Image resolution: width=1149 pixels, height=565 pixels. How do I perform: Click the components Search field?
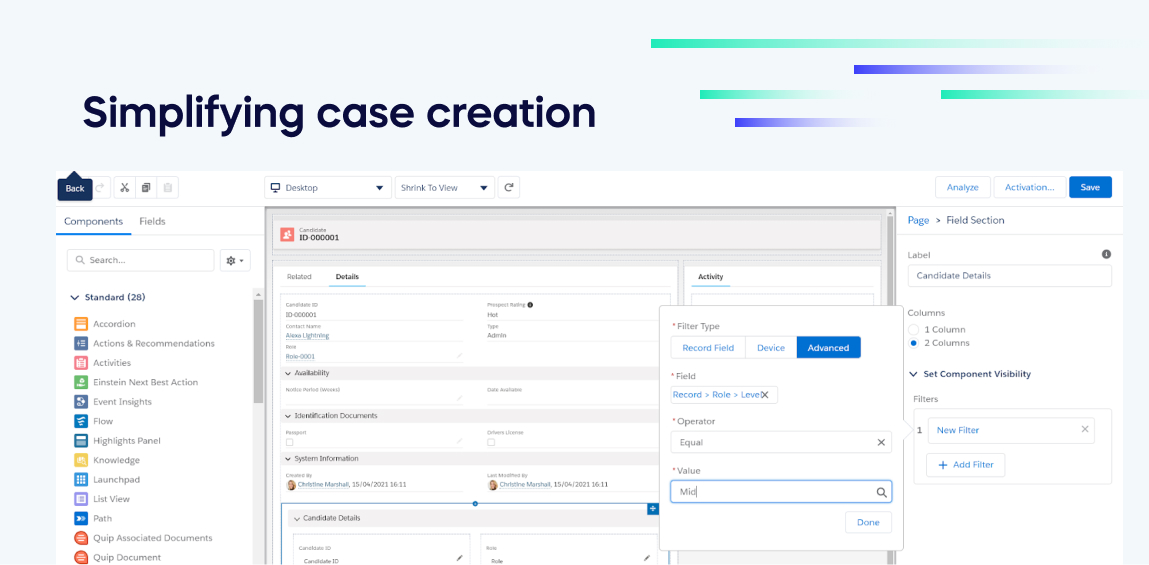[140, 260]
